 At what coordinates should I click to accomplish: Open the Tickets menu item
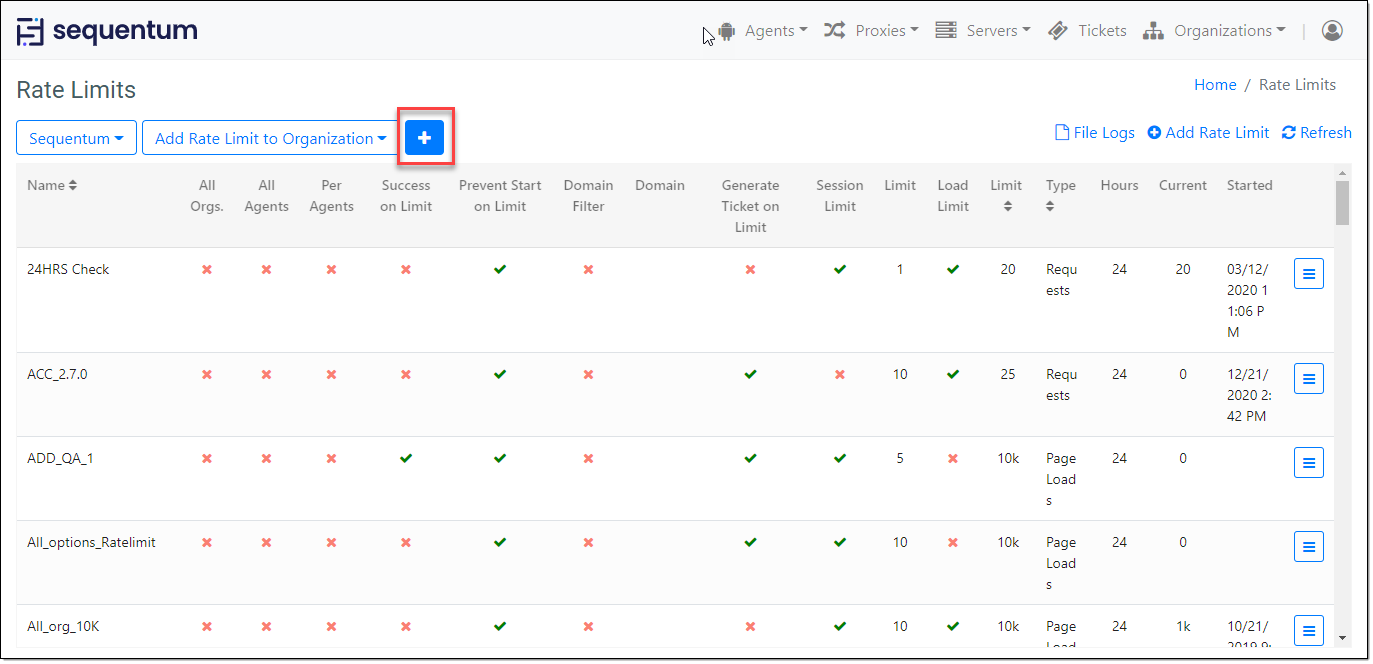point(1088,31)
